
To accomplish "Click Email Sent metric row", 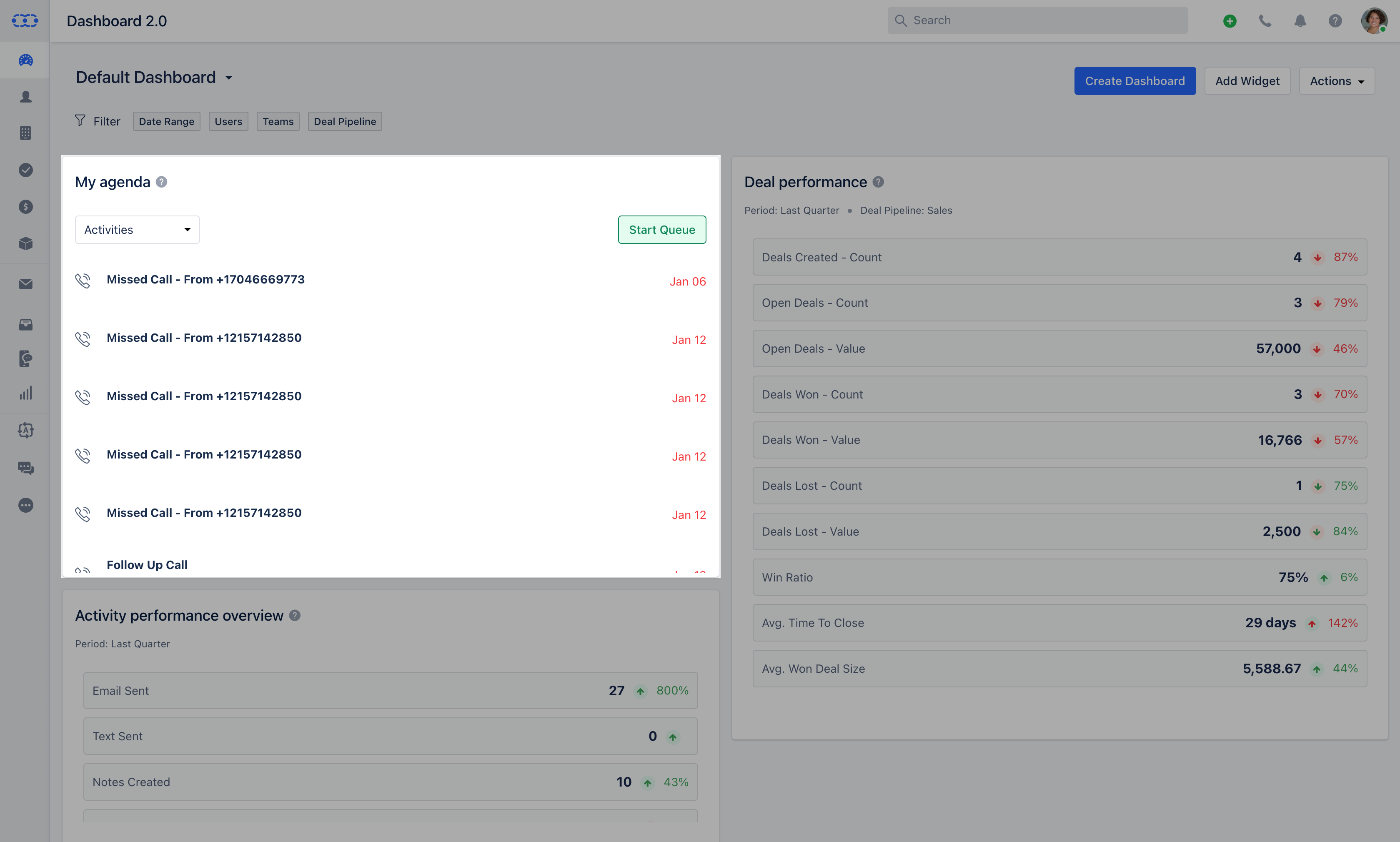I will click(390, 691).
